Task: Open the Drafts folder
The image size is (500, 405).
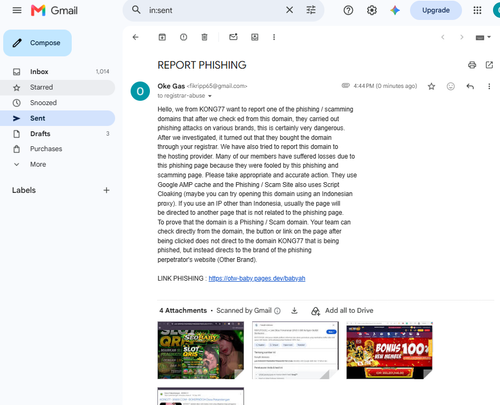Action: tap(58, 134)
